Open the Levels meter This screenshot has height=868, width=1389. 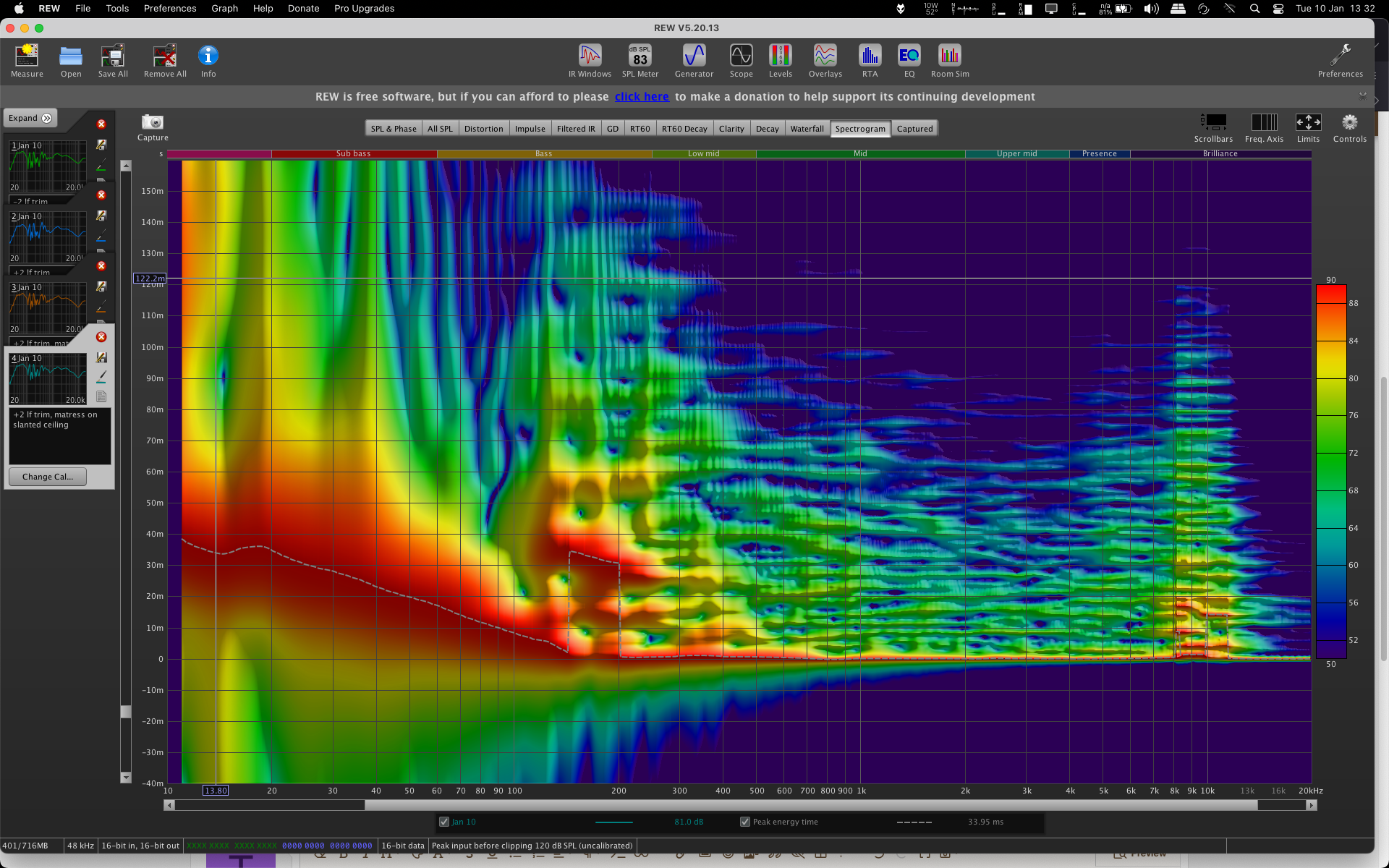780,61
